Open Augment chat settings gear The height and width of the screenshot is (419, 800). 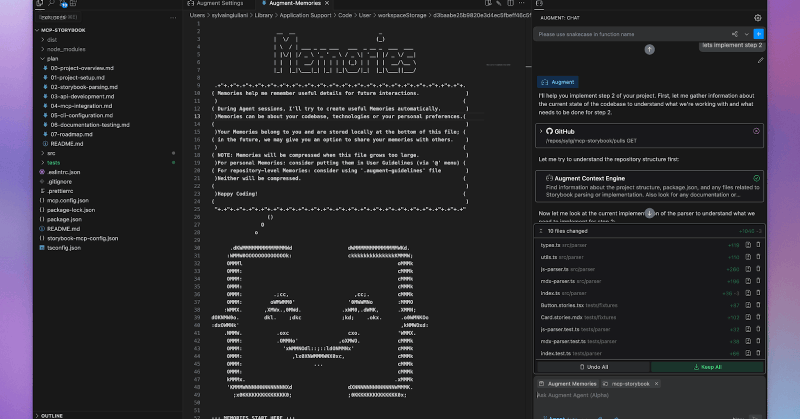[758, 18]
